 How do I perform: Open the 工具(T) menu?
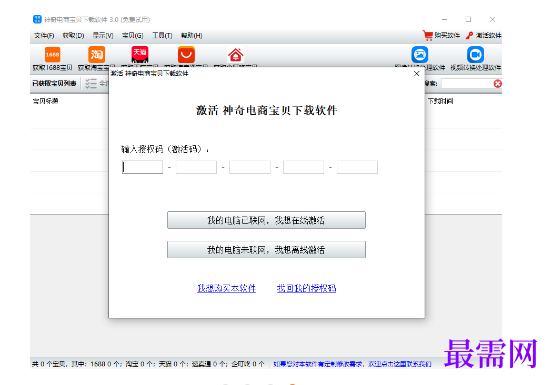(162, 35)
